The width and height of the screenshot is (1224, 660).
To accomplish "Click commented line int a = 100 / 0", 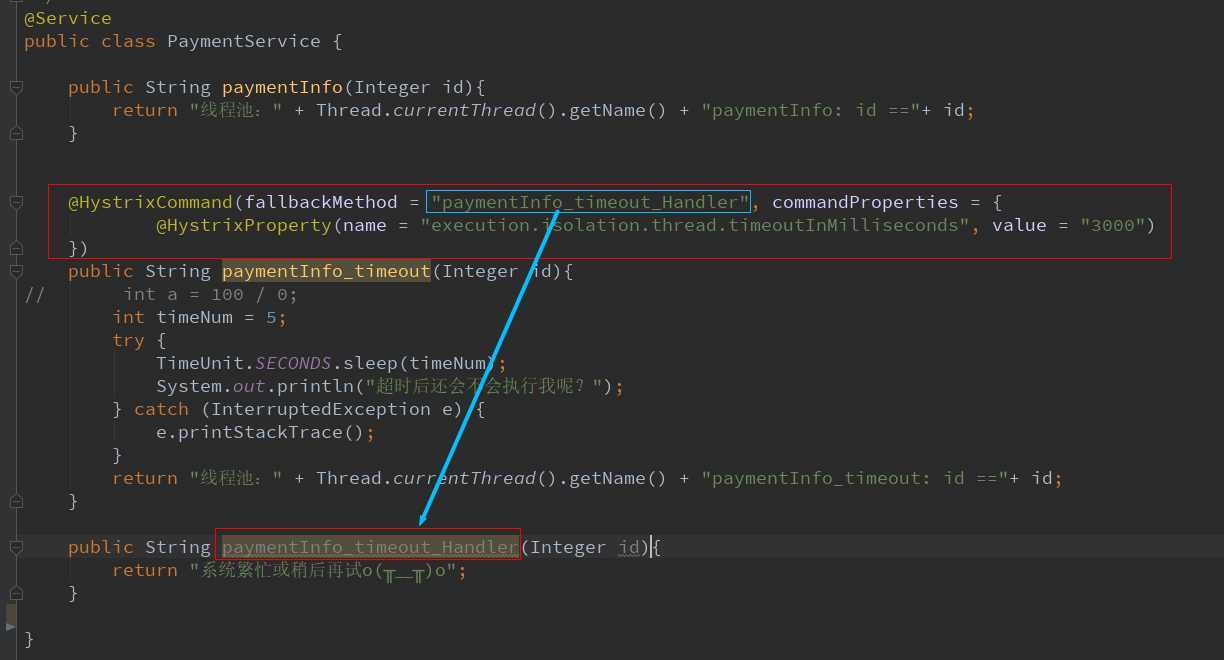I will [x=211, y=294].
